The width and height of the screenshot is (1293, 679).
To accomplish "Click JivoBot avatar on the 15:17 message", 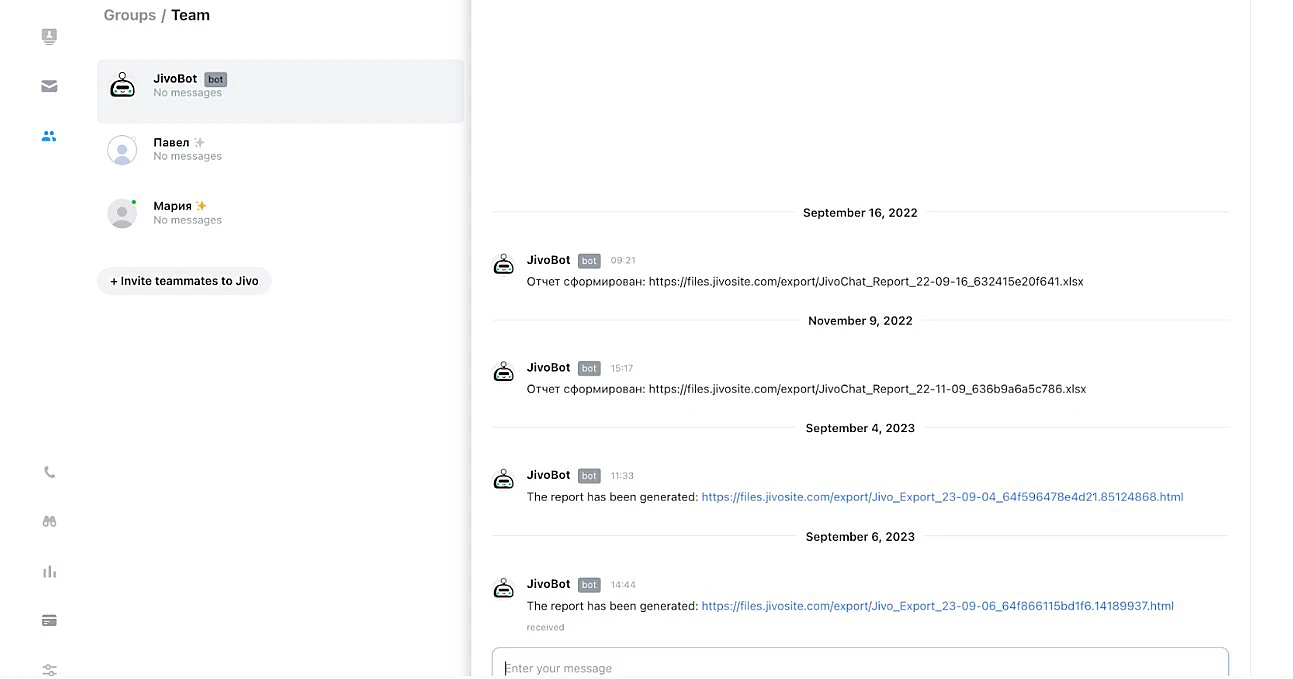I will click(504, 373).
